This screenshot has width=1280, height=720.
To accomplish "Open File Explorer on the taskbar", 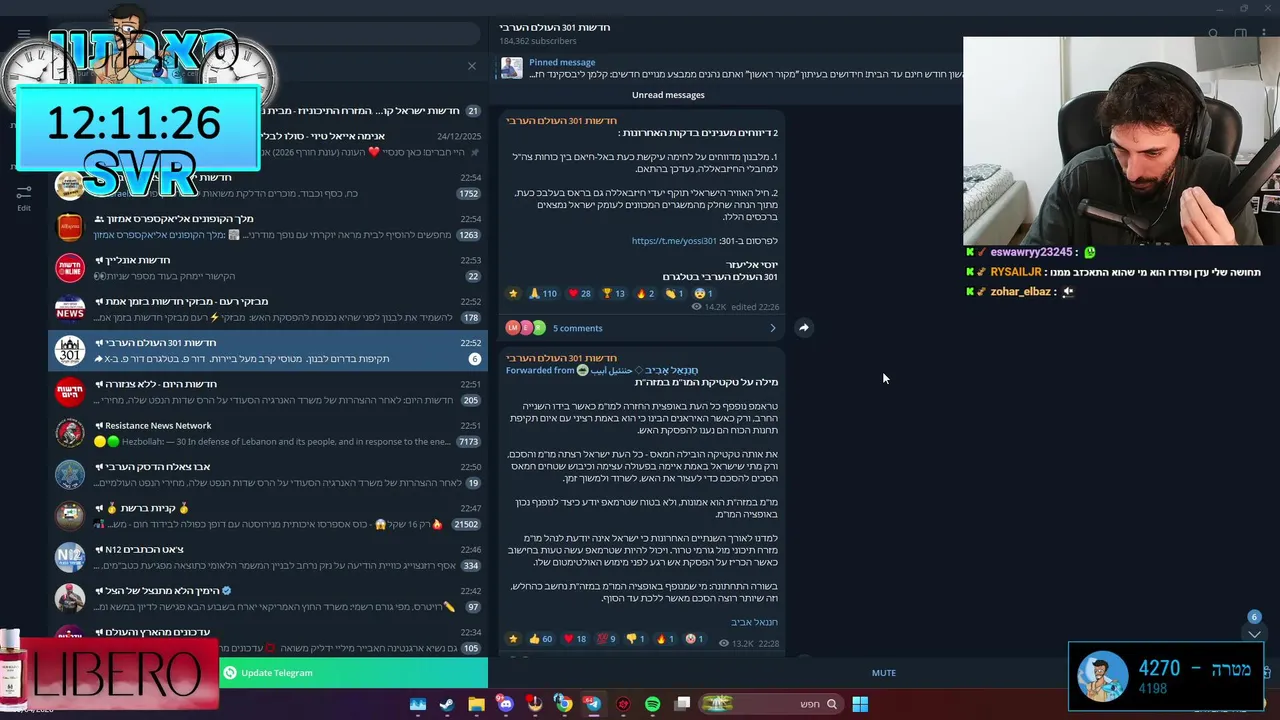I will [x=476, y=704].
